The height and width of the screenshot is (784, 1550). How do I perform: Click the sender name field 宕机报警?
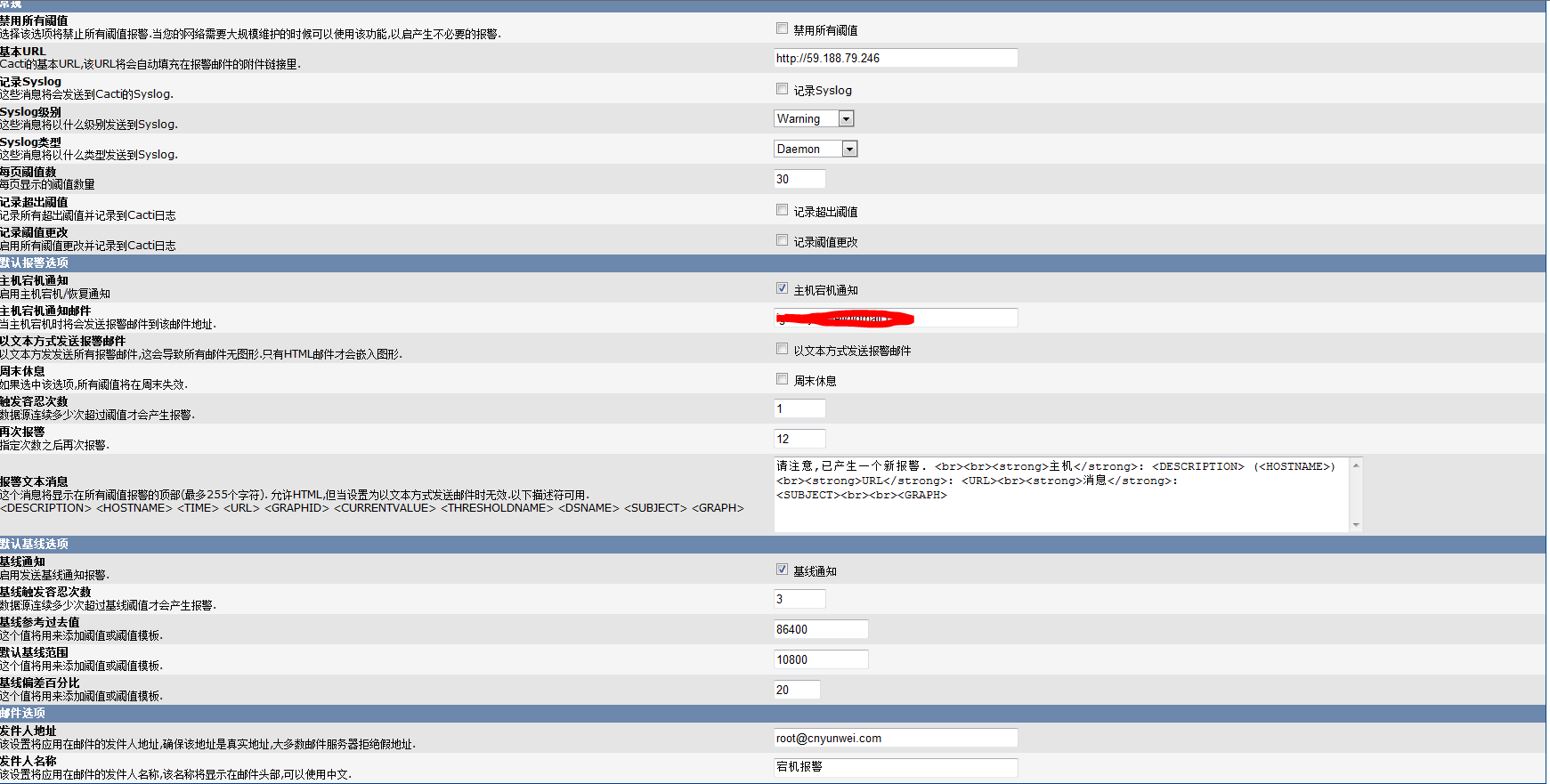895,767
